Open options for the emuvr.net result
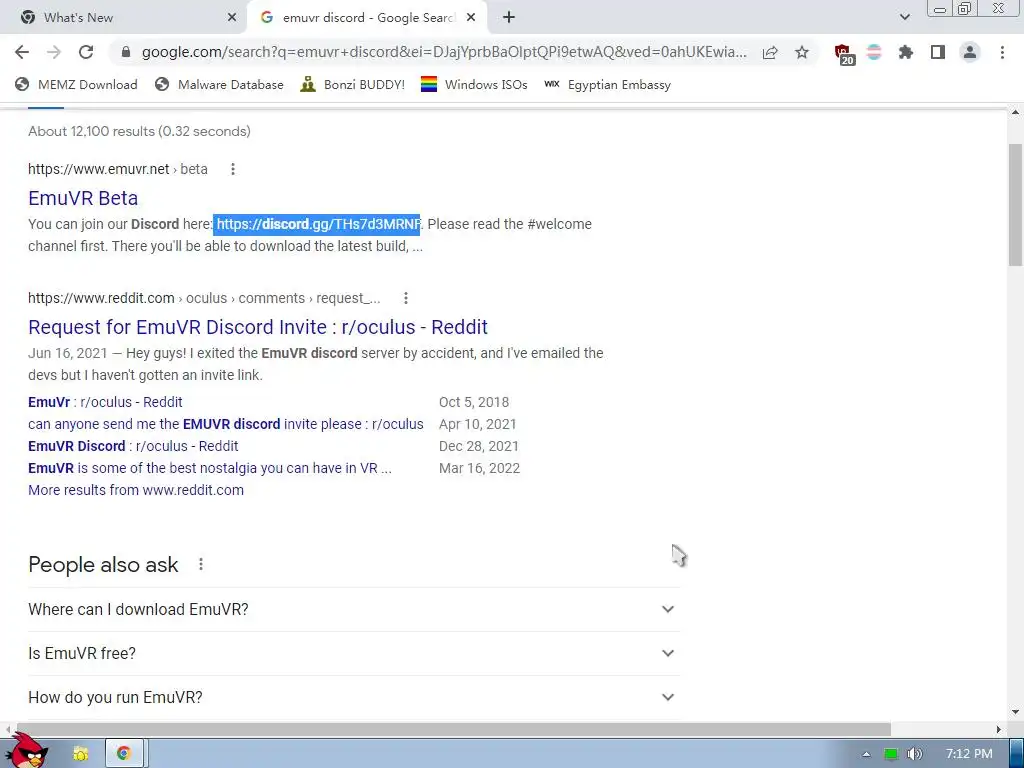 (232, 169)
